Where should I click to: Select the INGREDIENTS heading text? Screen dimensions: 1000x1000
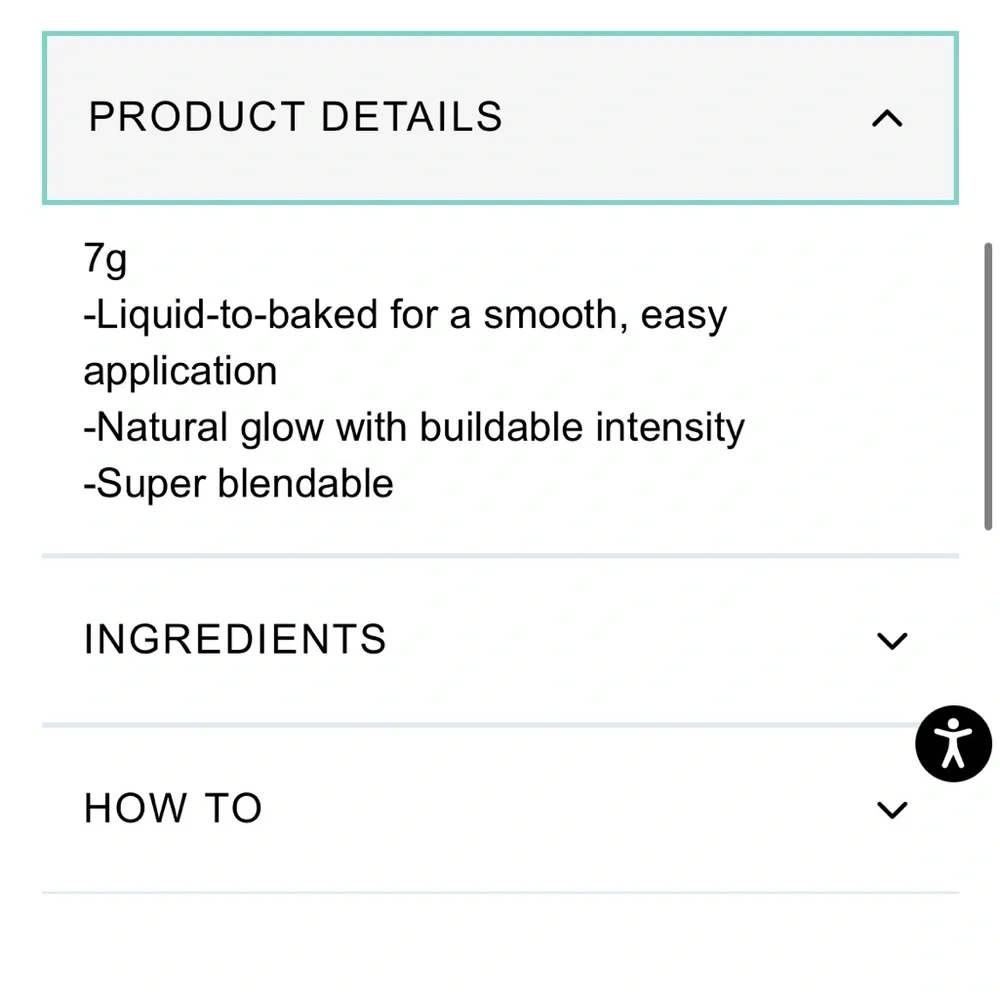click(x=235, y=639)
